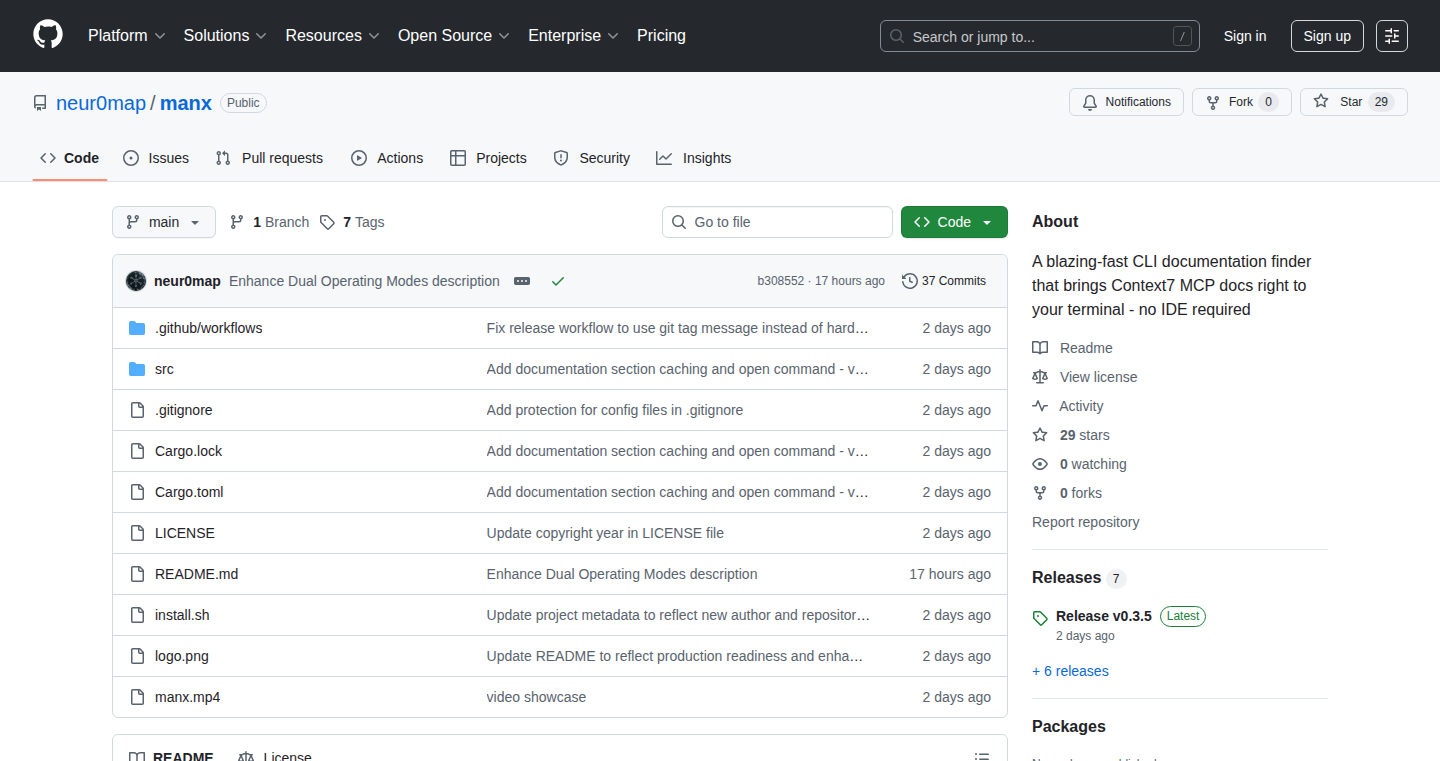Switch to the Code tab
Screen dimensions: 1440x761
coord(70,158)
